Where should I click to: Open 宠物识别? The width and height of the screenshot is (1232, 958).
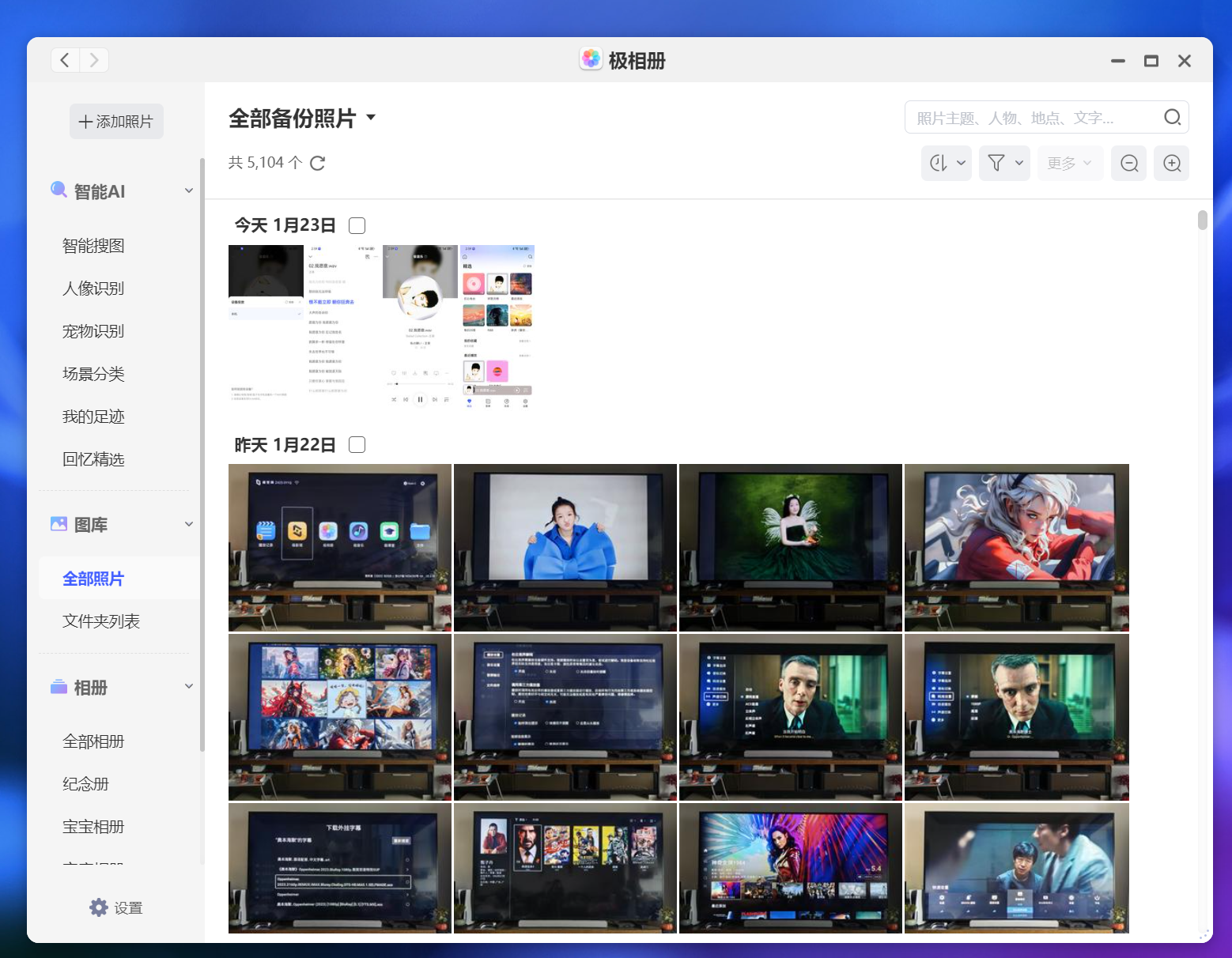pos(93,331)
